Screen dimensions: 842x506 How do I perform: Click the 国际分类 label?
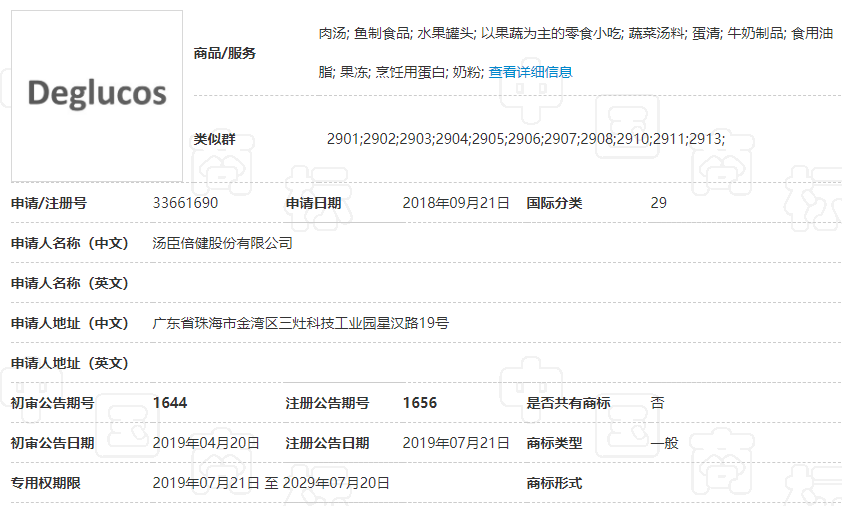click(x=554, y=203)
